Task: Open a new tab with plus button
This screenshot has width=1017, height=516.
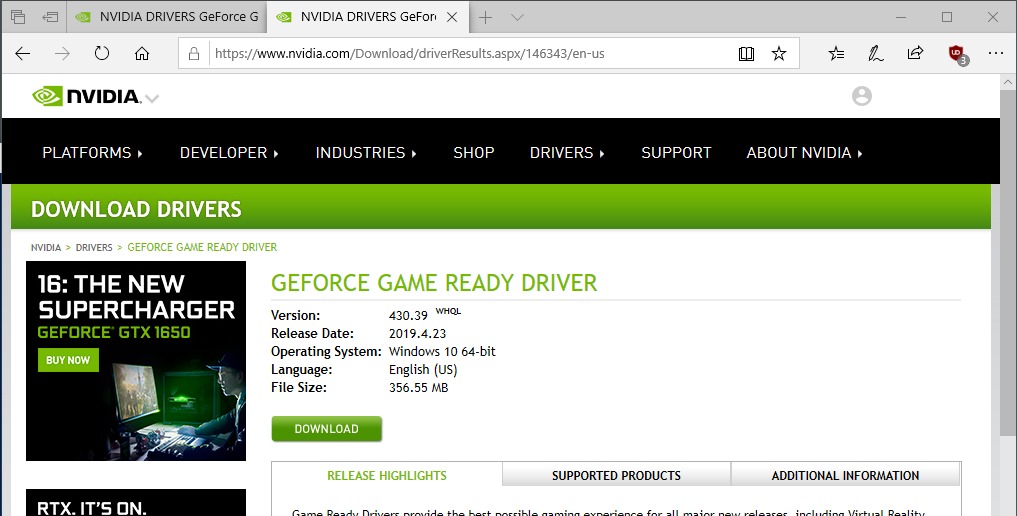Action: coord(486,17)
